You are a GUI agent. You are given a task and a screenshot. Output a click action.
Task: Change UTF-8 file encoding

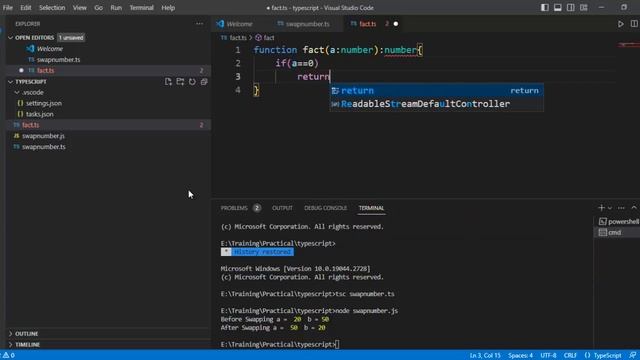tap(548, 356)
